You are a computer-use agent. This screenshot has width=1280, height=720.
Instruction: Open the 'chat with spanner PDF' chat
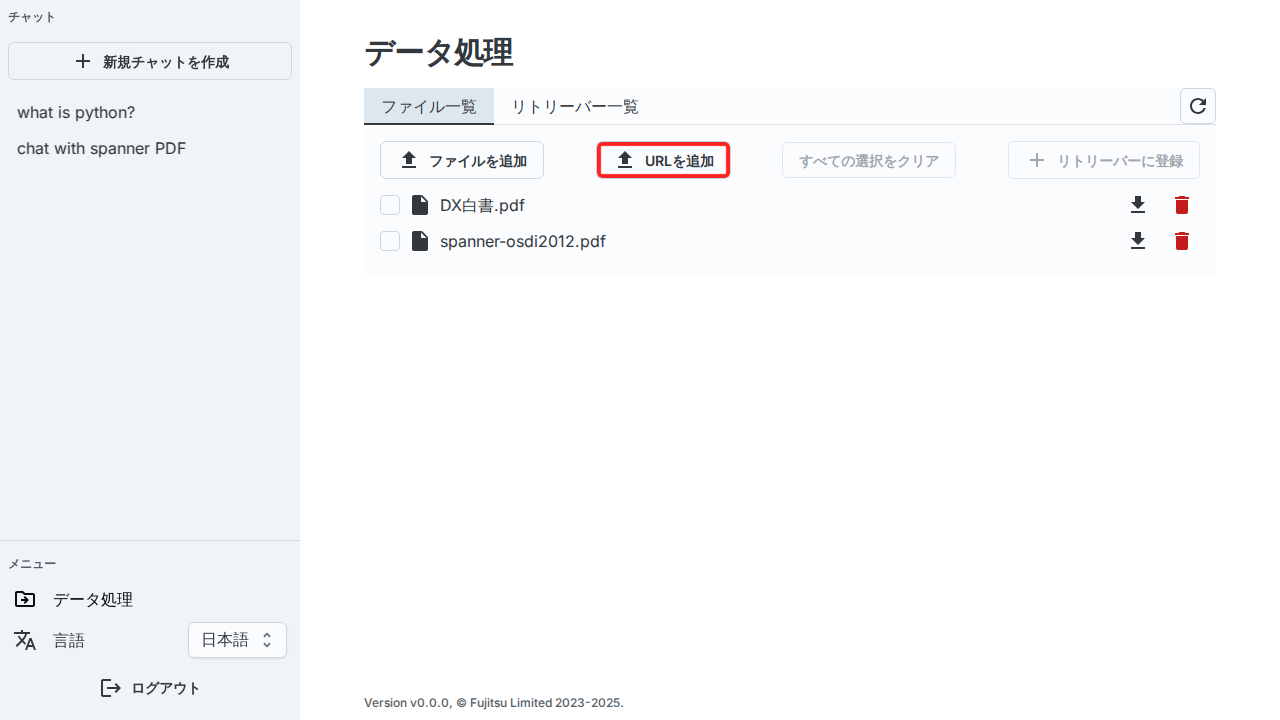click(x=101, y=148)
